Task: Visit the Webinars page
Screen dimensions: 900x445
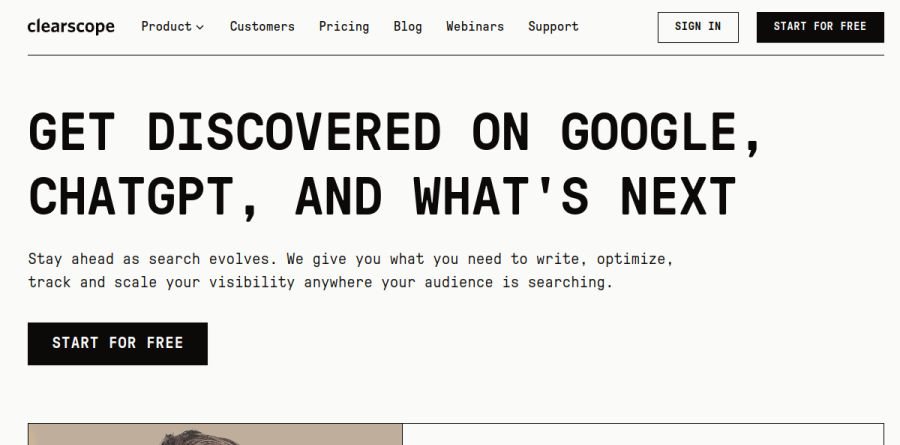Action: (x=475, y=26)
